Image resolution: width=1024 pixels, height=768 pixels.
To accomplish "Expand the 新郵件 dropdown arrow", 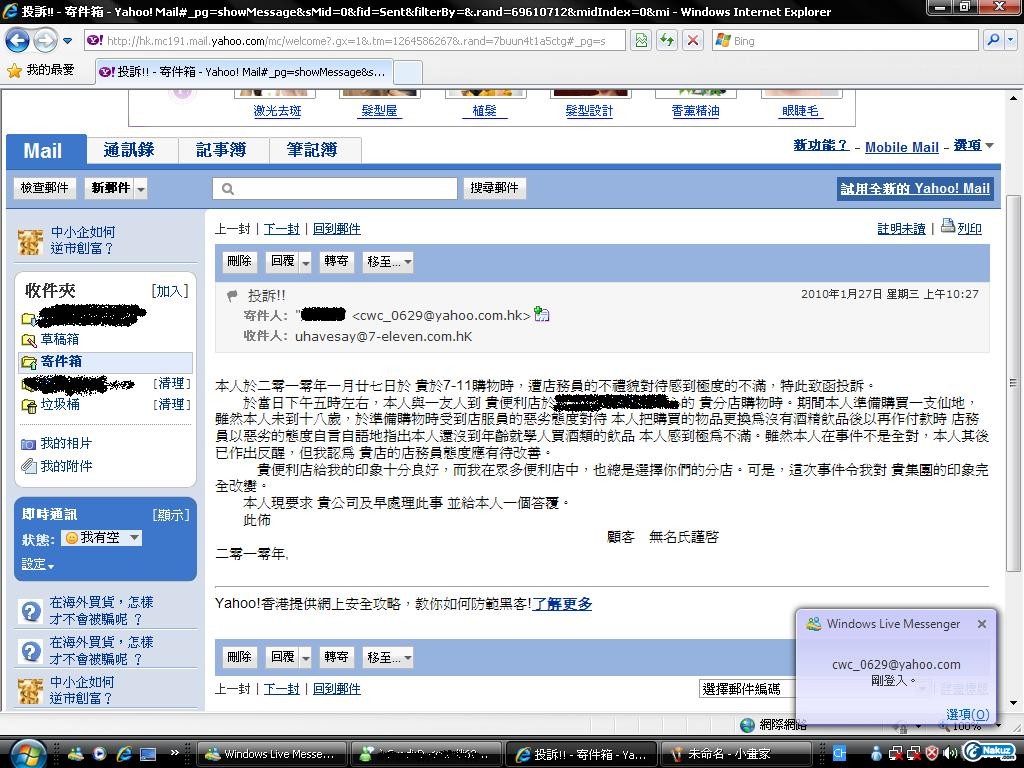I will 141,189.
